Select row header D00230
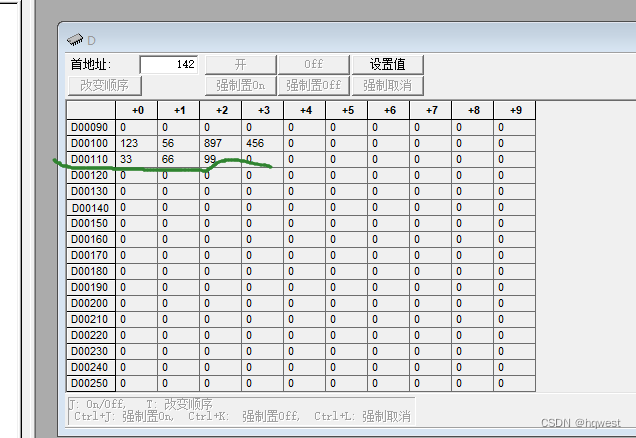Viewport: 636px width, 438px height. click(x=91, y=352)
